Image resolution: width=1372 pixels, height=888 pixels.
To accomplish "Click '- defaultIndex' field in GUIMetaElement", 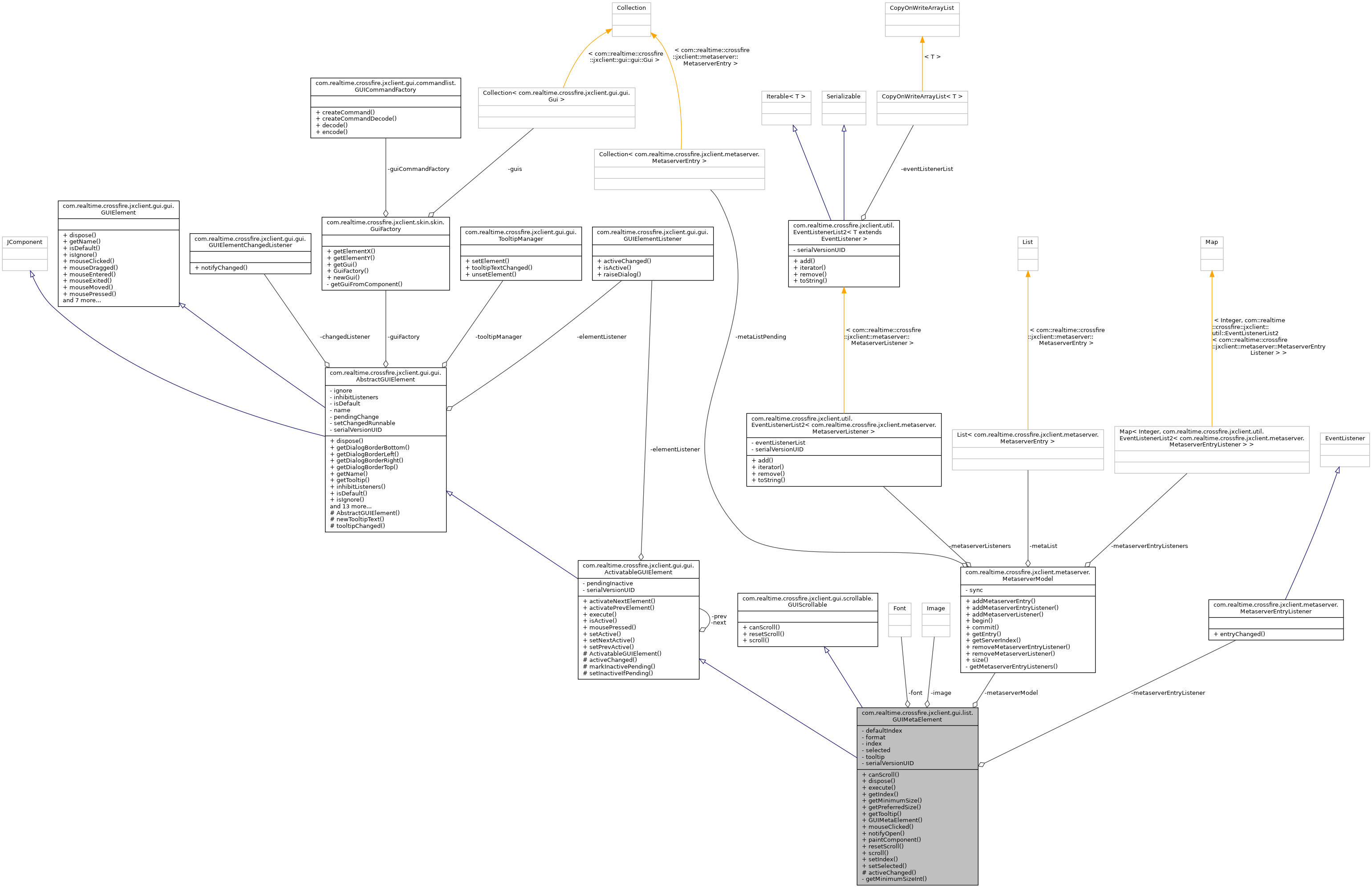I will click(882, 731).
